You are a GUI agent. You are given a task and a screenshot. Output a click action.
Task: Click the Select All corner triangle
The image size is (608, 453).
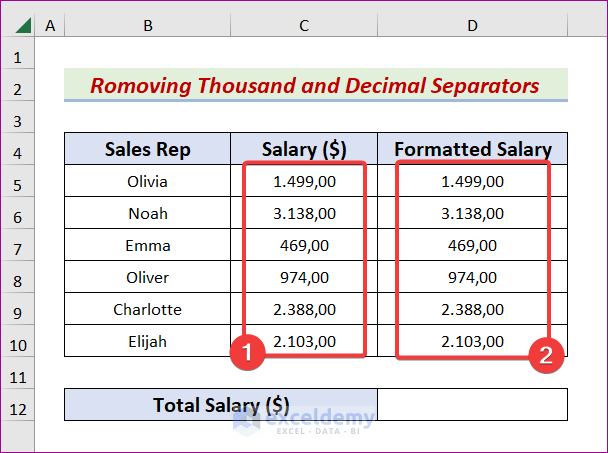click(x=18, y=25)
